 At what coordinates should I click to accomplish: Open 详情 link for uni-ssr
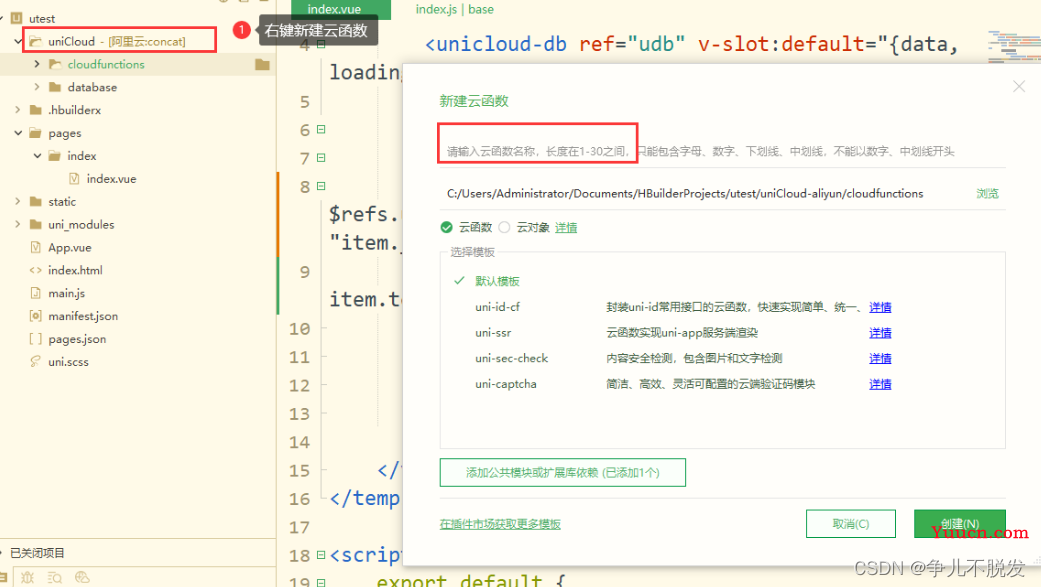point(880,333)
